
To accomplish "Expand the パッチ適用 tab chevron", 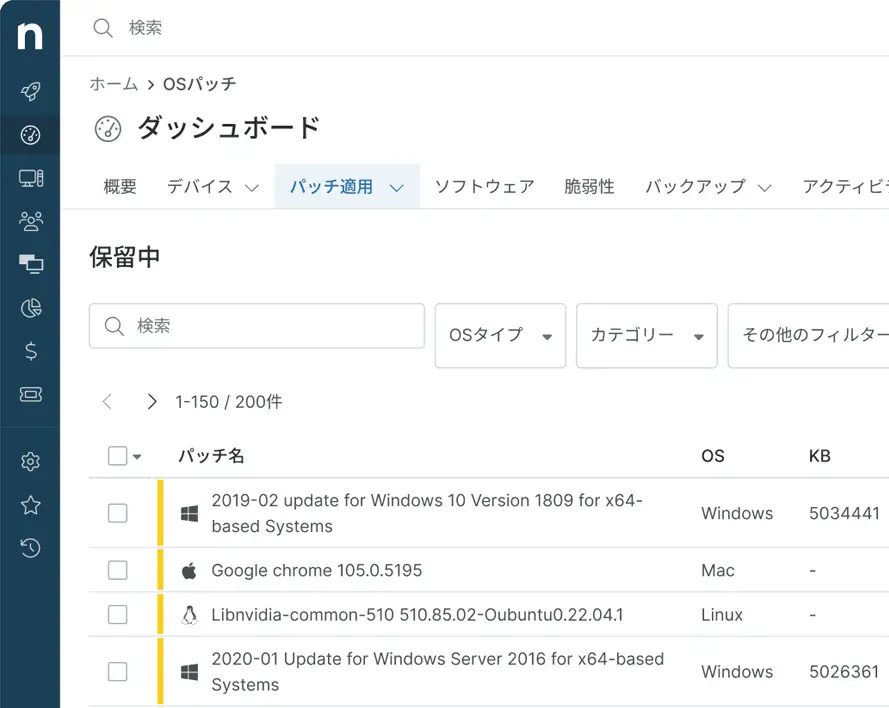I will point(397,188).
